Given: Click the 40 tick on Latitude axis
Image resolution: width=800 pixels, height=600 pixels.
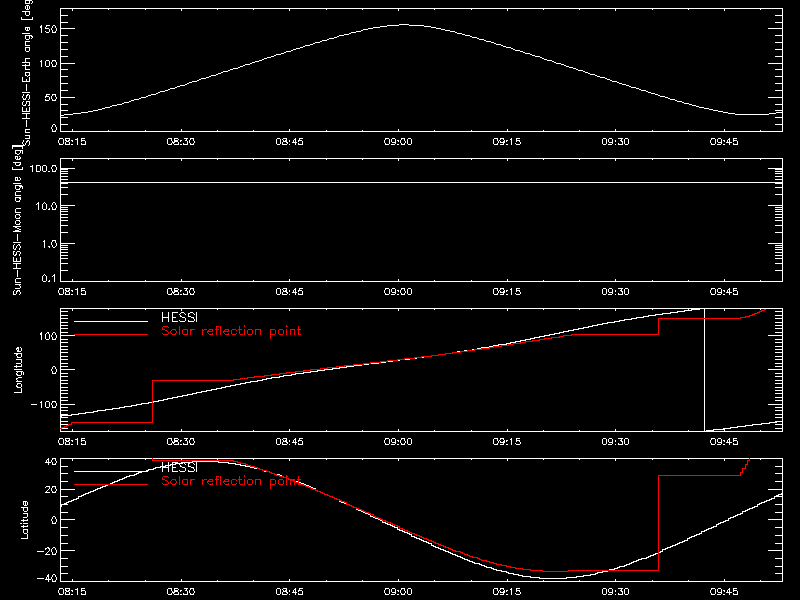Looking at the screenshot, I should point(51,462).
